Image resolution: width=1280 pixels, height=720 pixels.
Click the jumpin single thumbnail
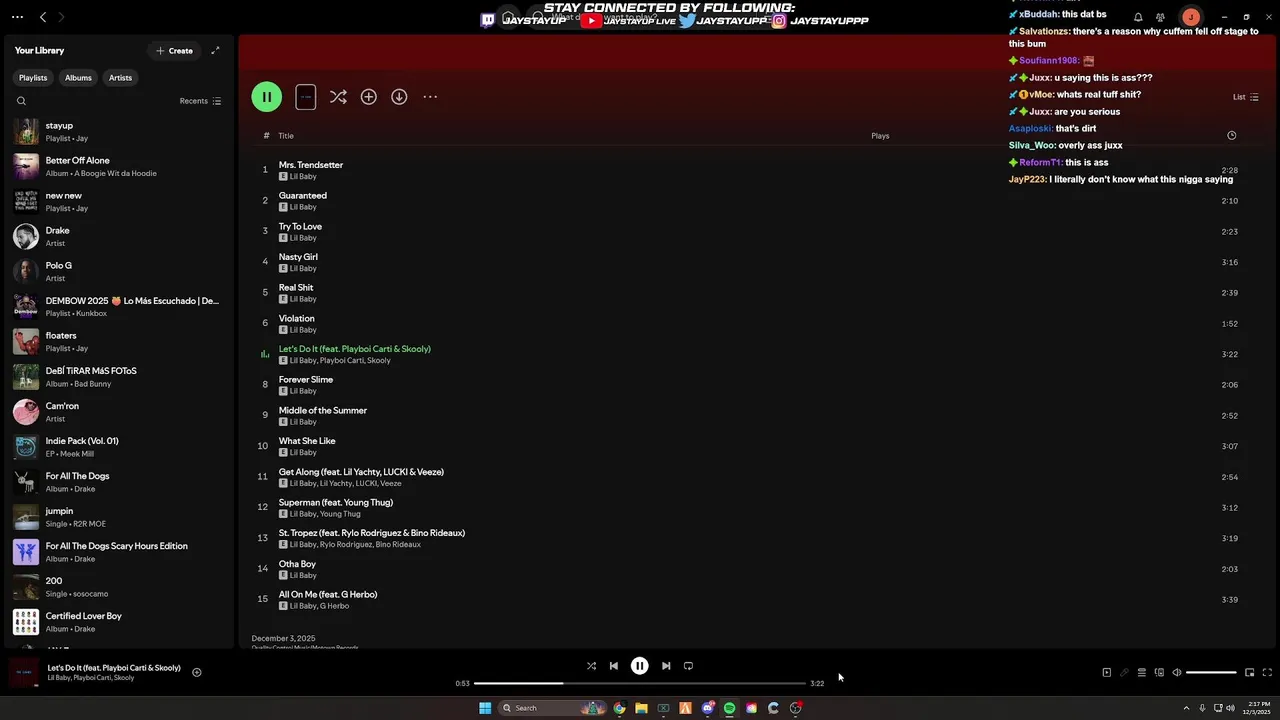(26, 517)
